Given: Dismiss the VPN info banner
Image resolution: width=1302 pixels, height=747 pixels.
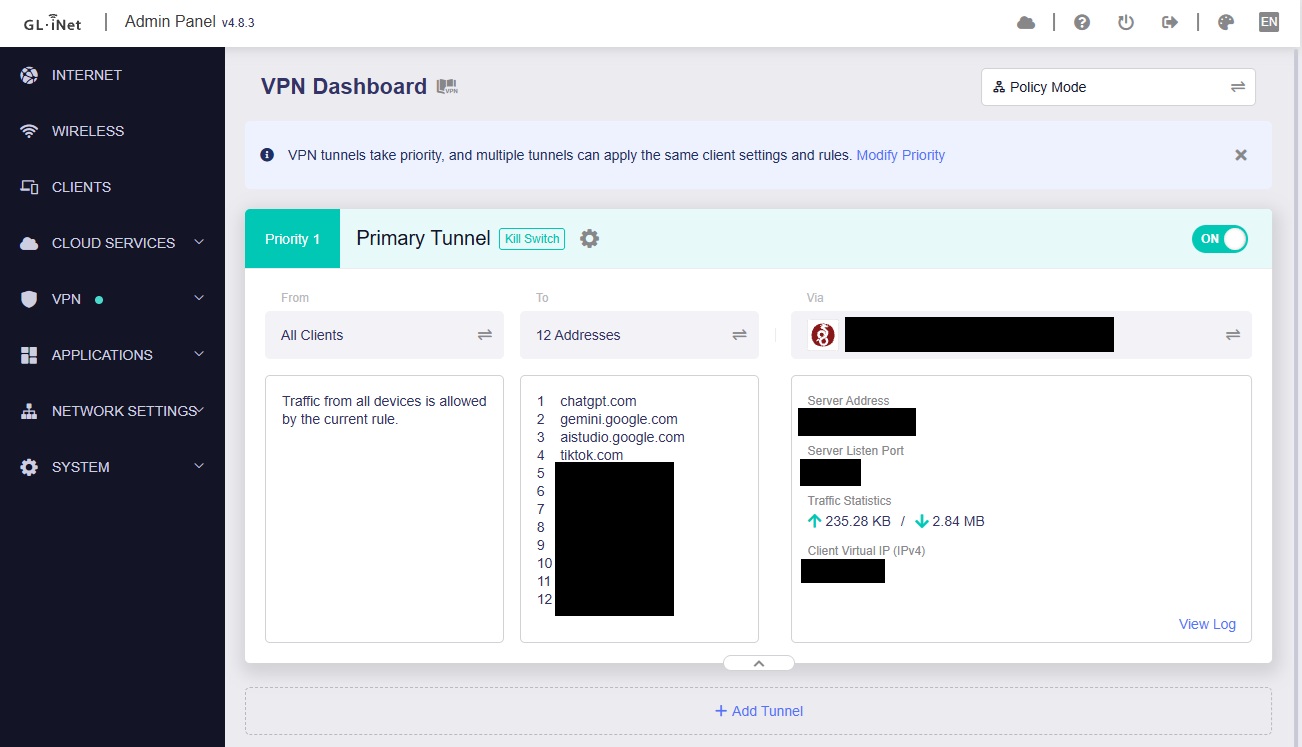Looking at the screenshot, I should (x=1241, y=155).
